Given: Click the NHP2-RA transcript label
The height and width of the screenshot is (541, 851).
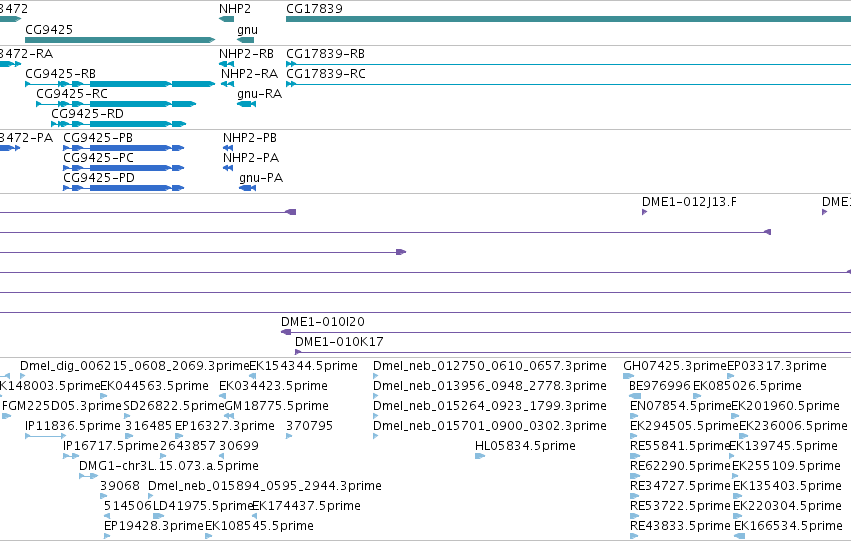Looking at the screenshot, I should pyautogui.click(x=249, y=74).
